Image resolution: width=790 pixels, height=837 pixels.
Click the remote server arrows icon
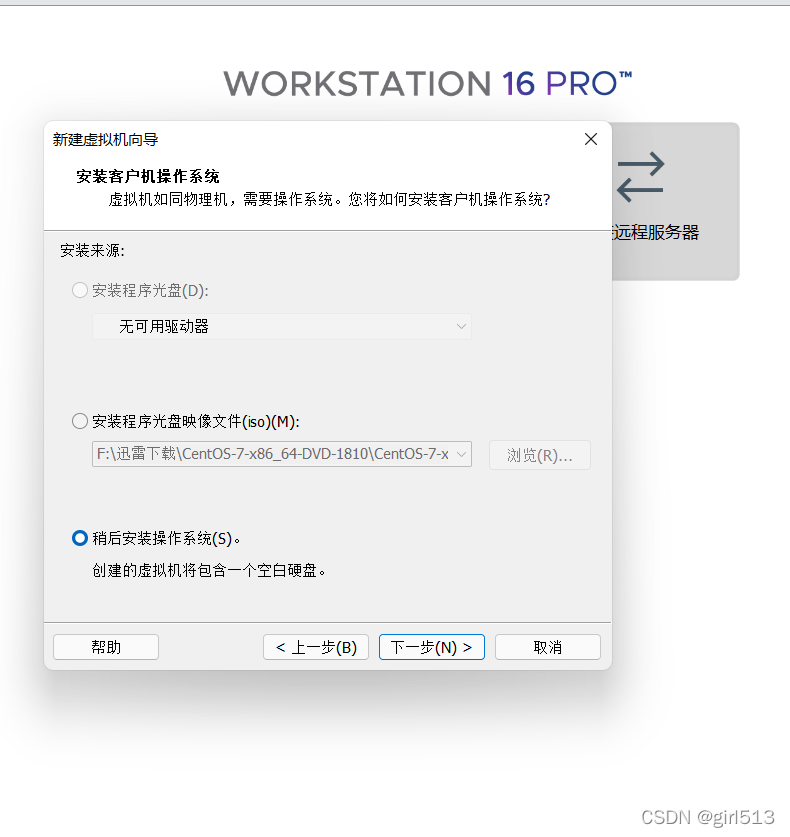[x=641, y=177]
